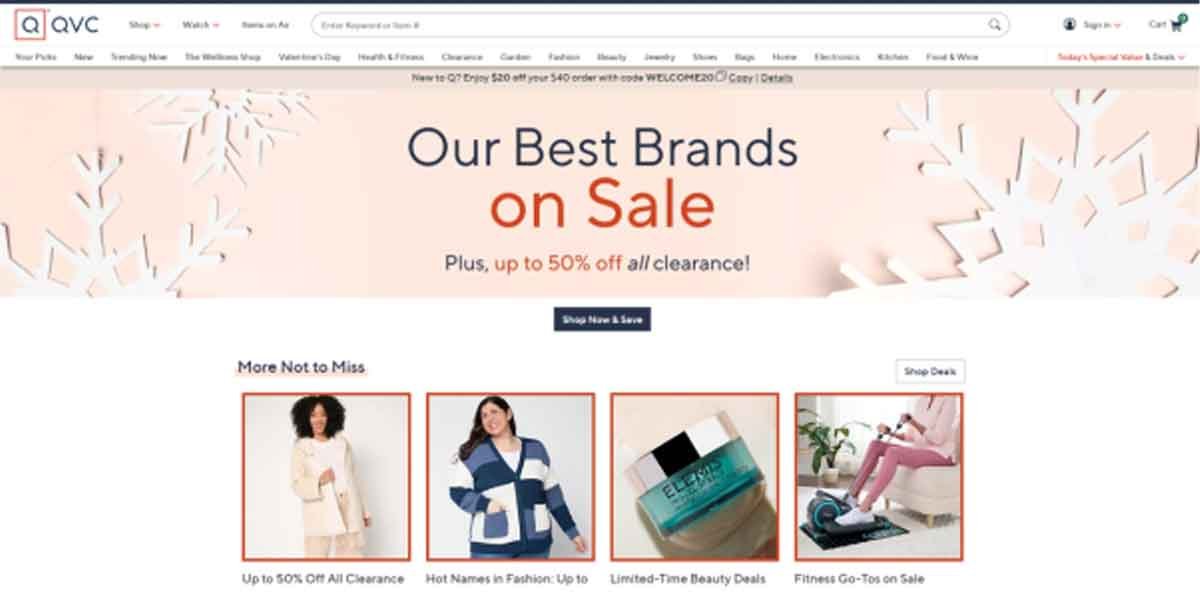The width and height of the screenshot is (1200, 600).
Task: Click the Sign In profile icon
Action: pos(1070,25)
